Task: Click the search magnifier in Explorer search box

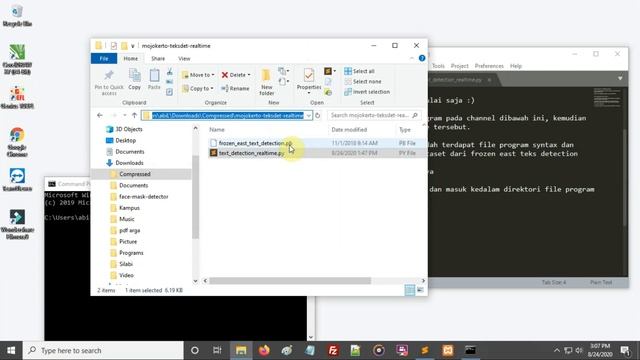Action: pyautogui.click(x=415, y=116)
